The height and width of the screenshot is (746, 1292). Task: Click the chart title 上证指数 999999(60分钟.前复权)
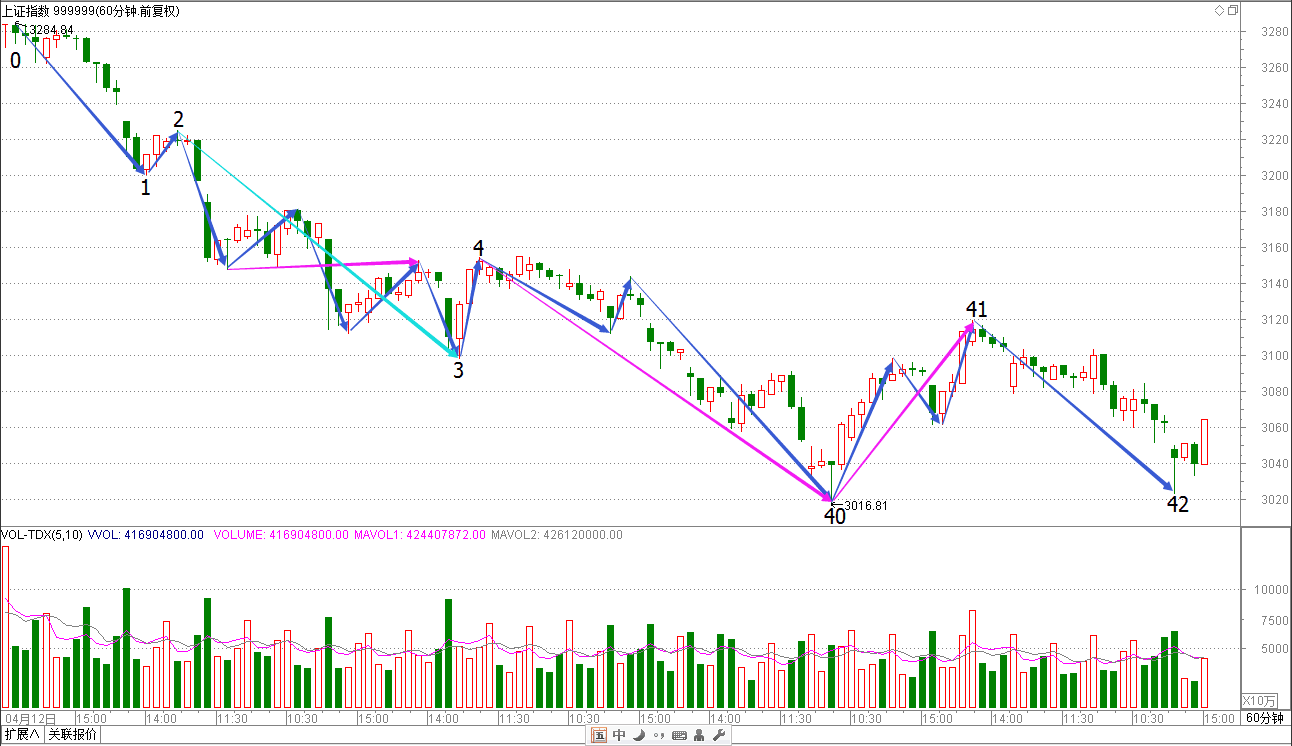pyautogui.click(x=90, y=10)
